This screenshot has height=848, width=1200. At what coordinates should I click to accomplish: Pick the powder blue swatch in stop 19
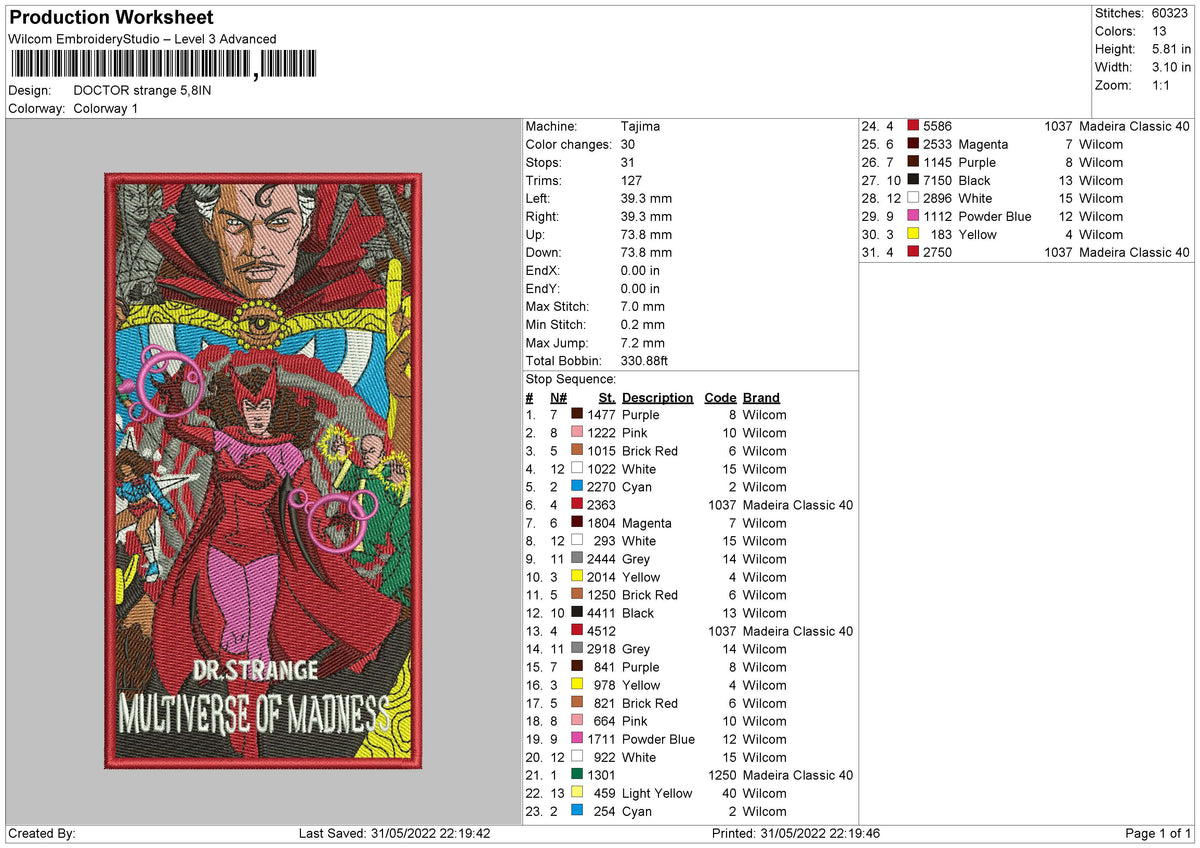pos(577,739)
